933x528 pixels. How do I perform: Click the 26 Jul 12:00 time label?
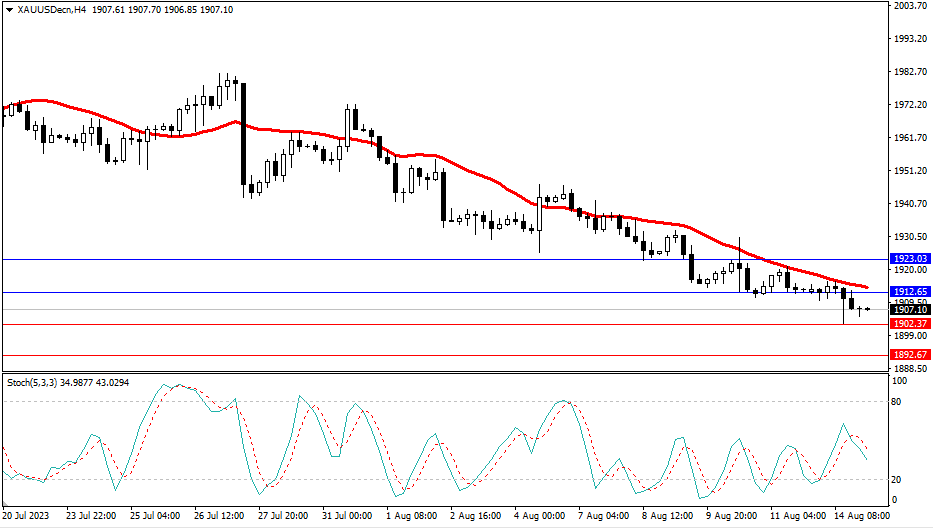coord(218,517)
